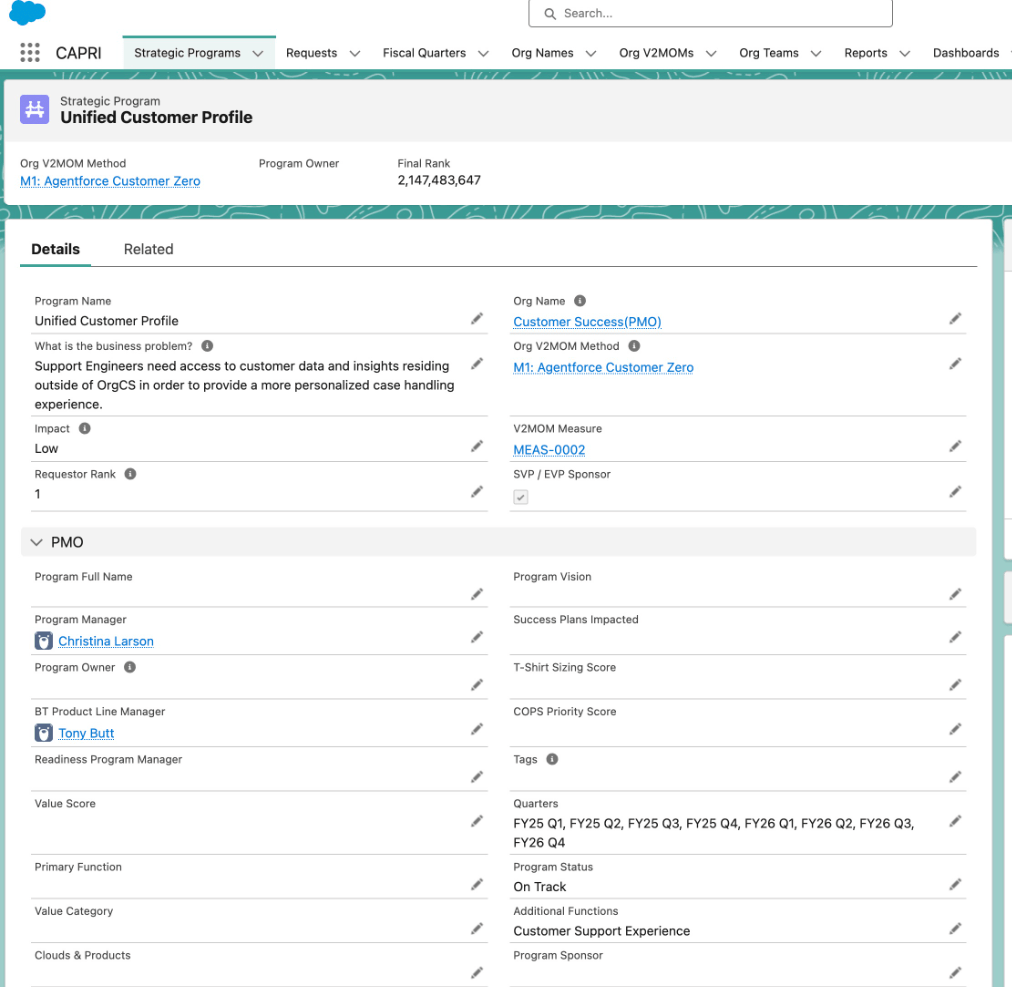Click Tony Butt avatar icon
This screenshot has width=1012, height=987.
[43, 733]
